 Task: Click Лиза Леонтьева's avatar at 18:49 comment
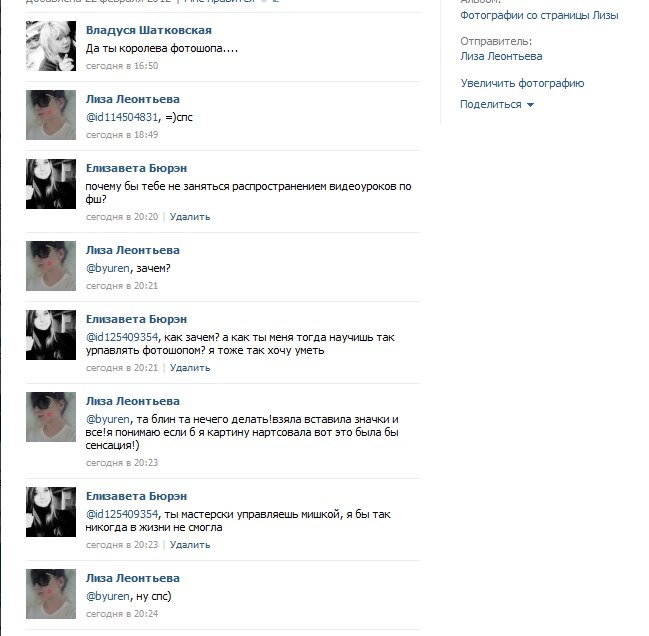tap(51, 115)
